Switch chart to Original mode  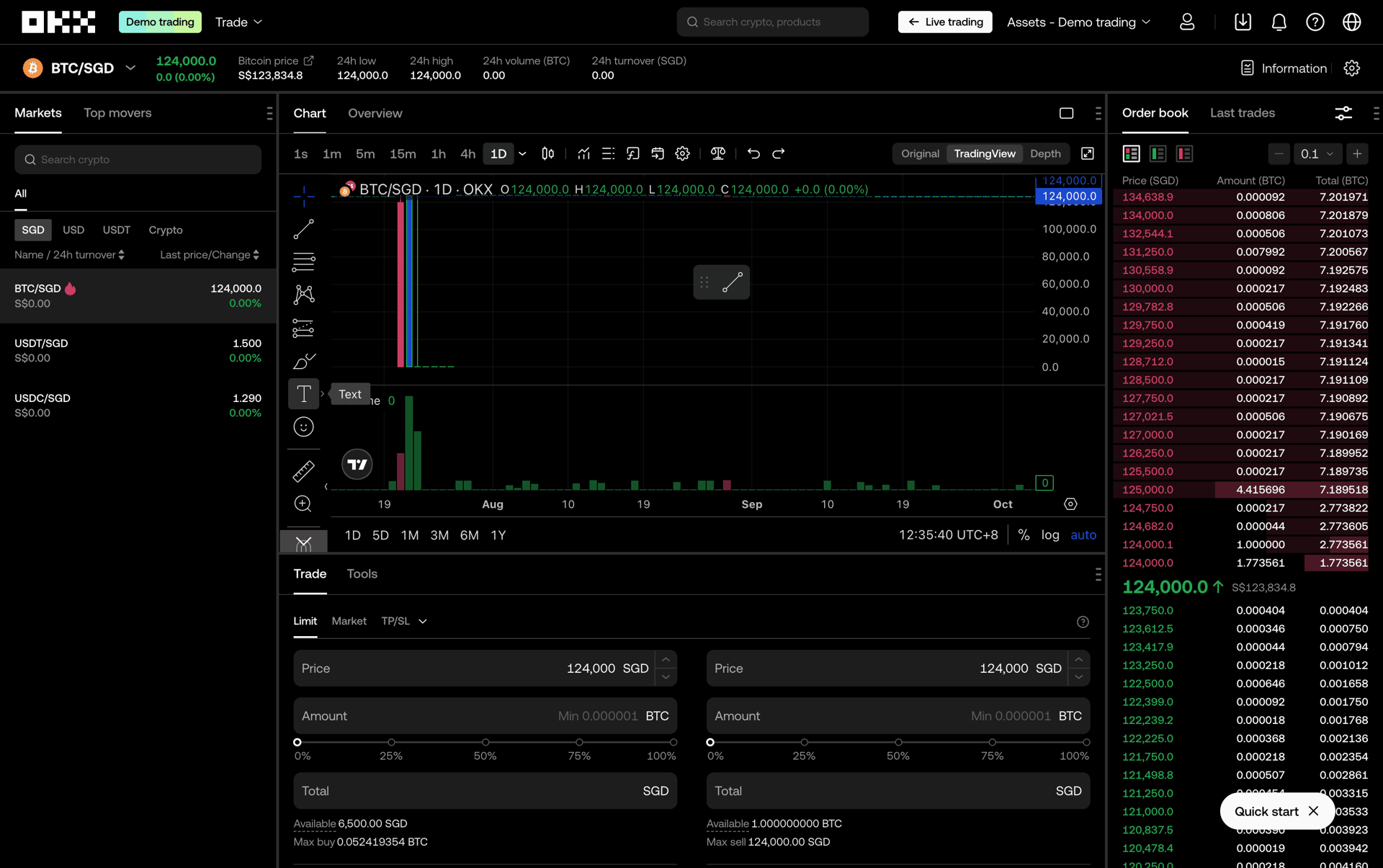pos(920,153)
